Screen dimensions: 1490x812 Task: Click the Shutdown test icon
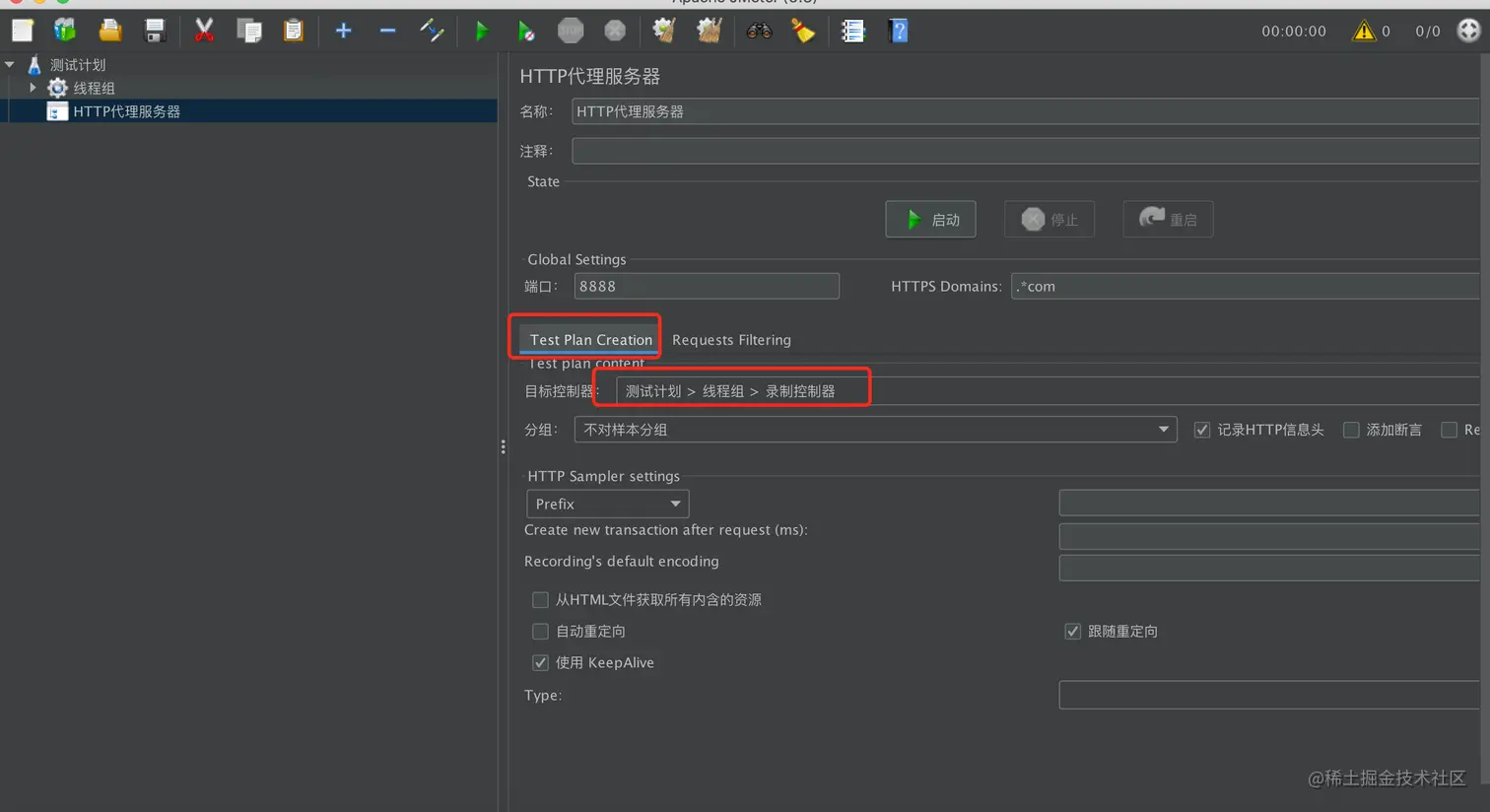tap(615, 31)
